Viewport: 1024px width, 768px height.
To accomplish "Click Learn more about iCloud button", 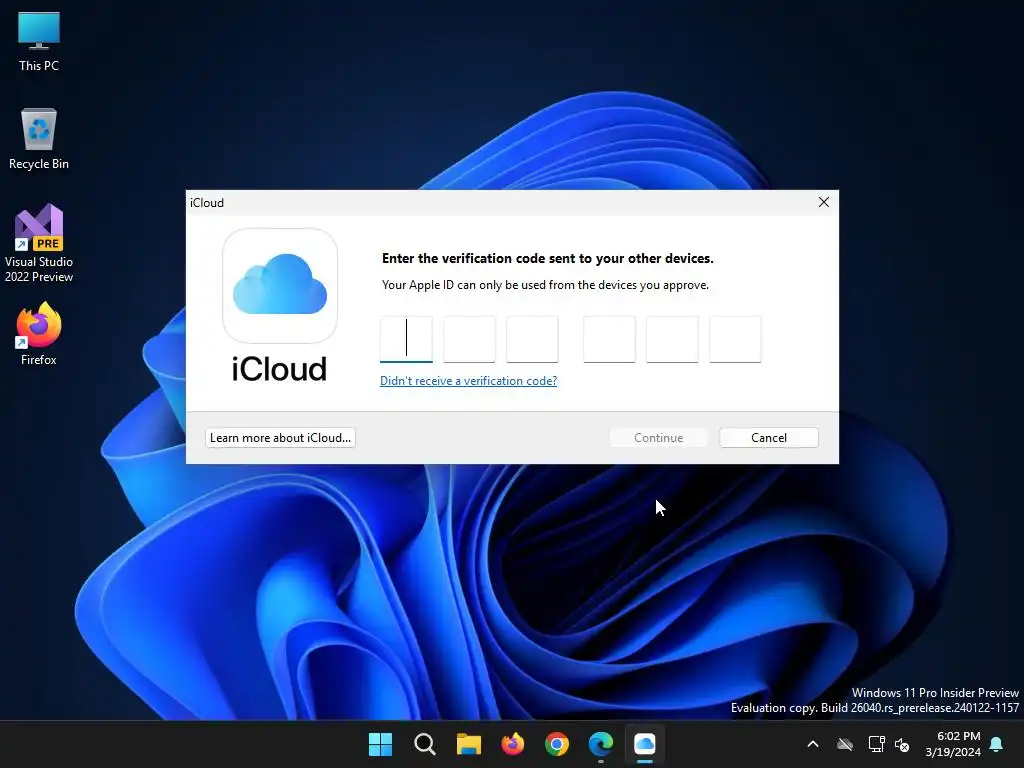I will (280, 438).
